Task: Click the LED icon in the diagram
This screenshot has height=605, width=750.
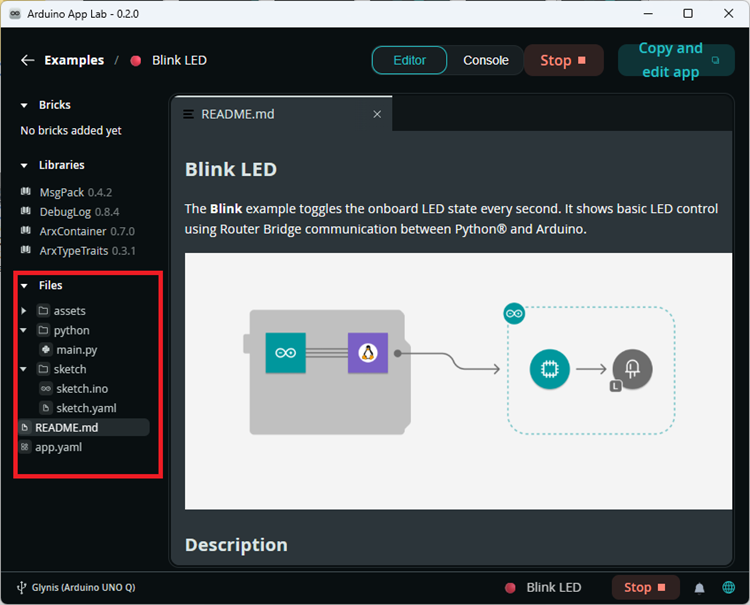Action: point(632,369)
